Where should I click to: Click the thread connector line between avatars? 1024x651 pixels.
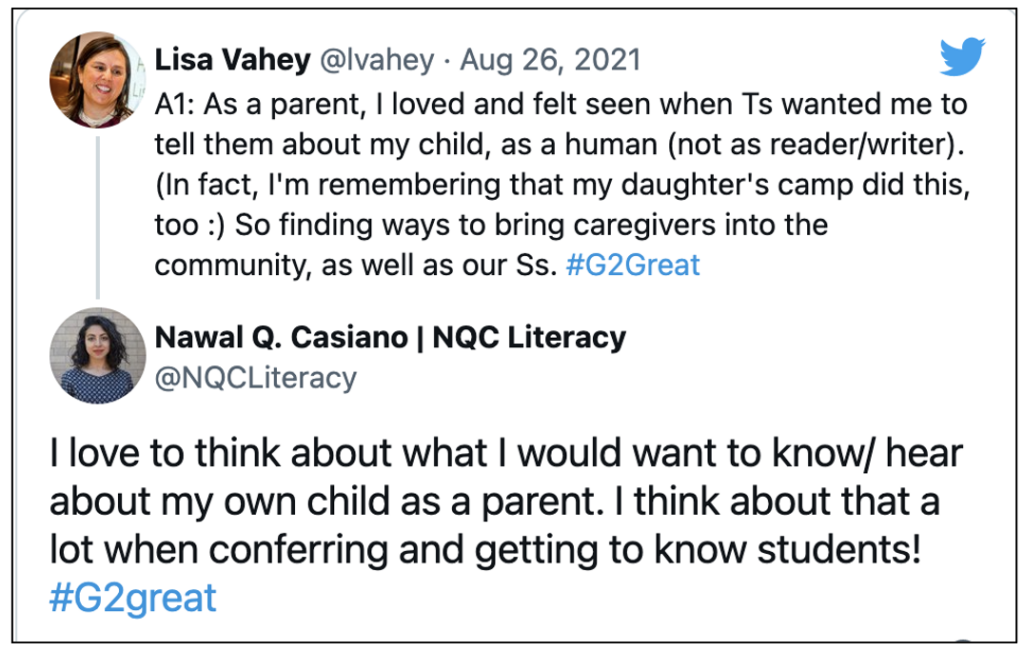click(98, 217)
